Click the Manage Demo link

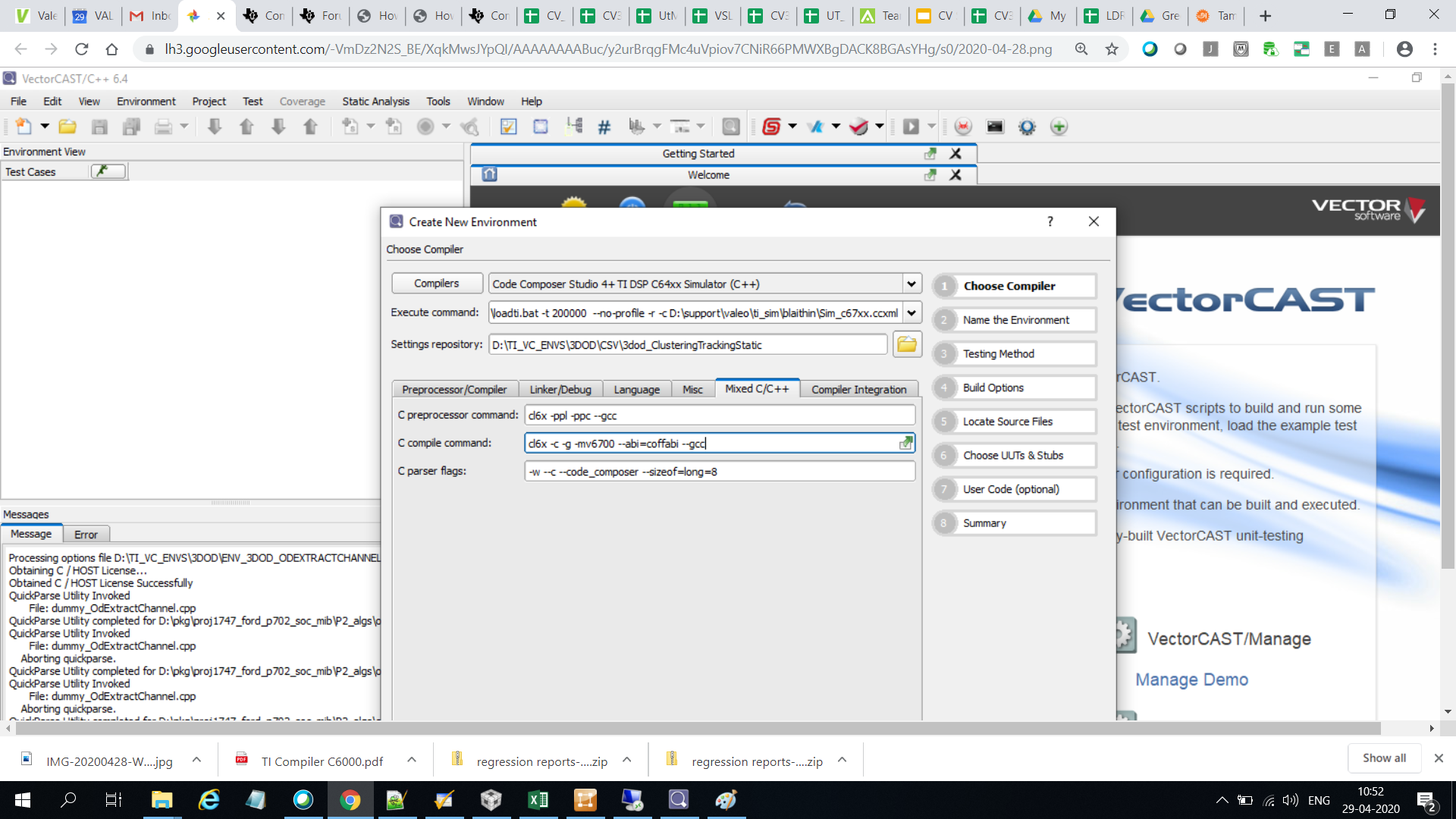tap(1191, 679)
